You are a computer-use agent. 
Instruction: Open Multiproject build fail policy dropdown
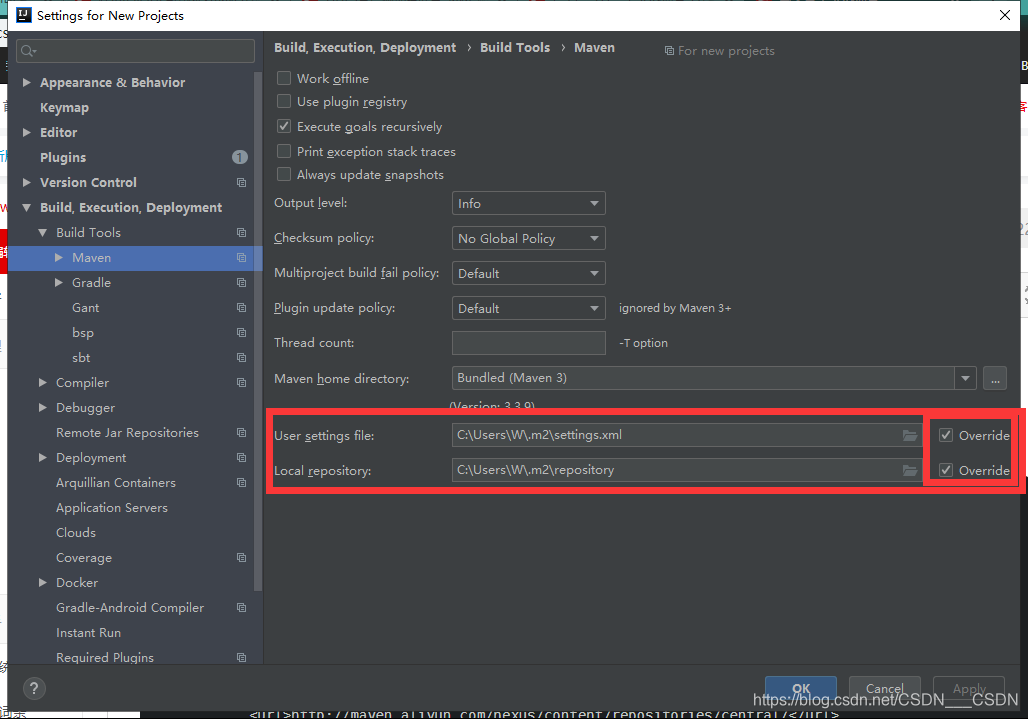[x=528, y=273]
